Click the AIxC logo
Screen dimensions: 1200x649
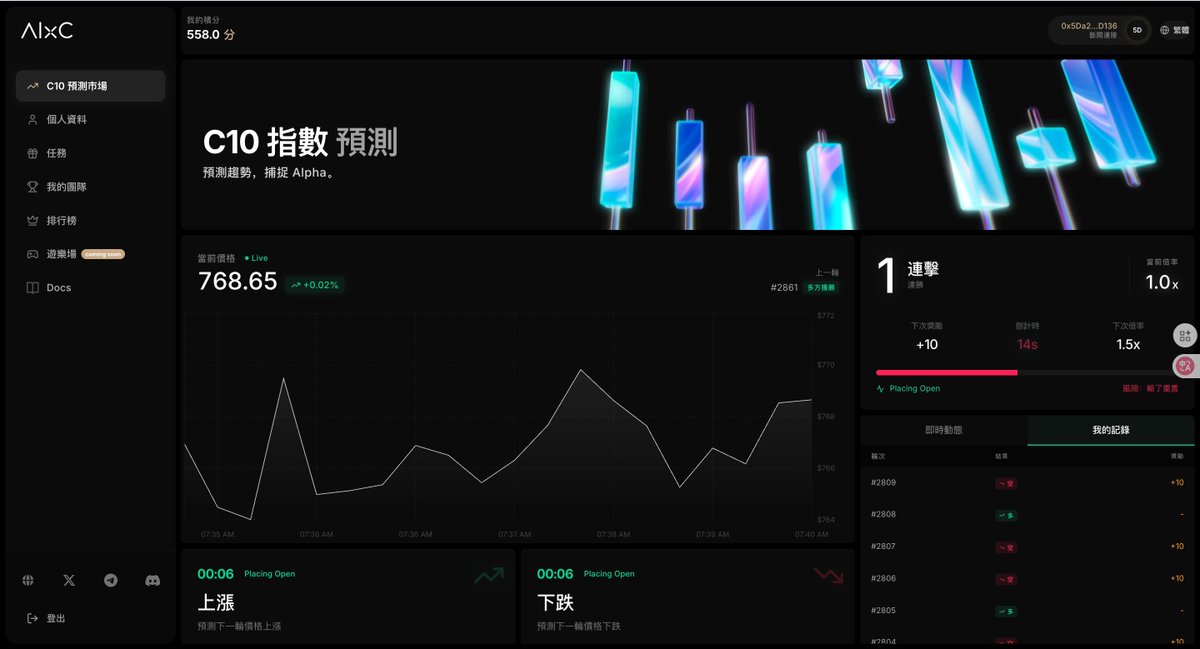click(x=47, y=31)
